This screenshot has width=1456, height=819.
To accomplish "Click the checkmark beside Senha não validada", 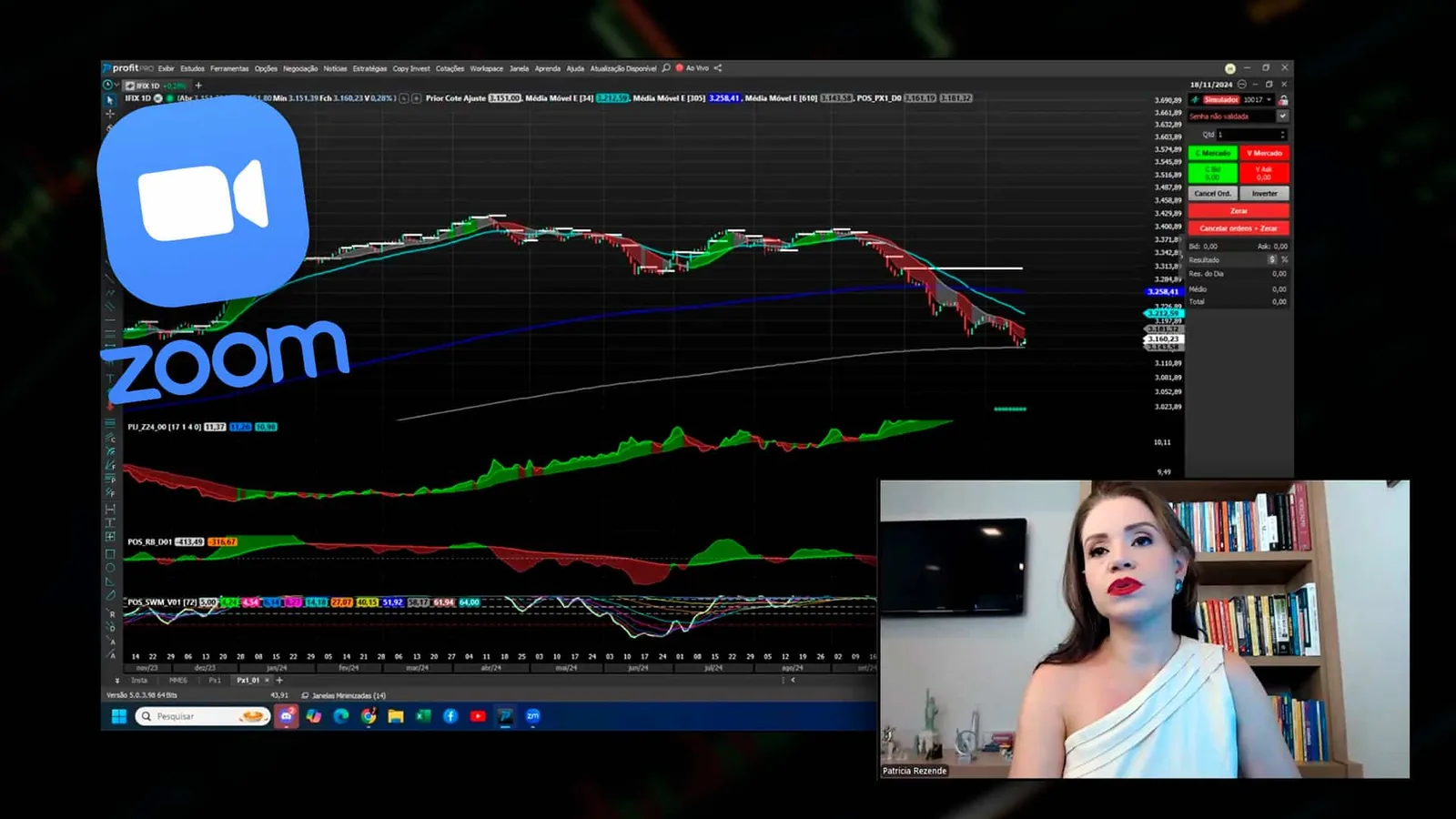I will [x=1282, y=116].
